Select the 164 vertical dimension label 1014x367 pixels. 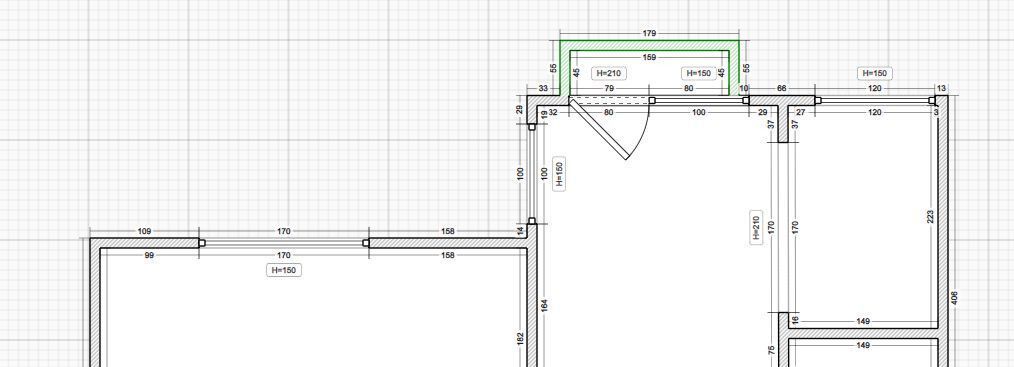pyautogui.click(x=544, y=305)
